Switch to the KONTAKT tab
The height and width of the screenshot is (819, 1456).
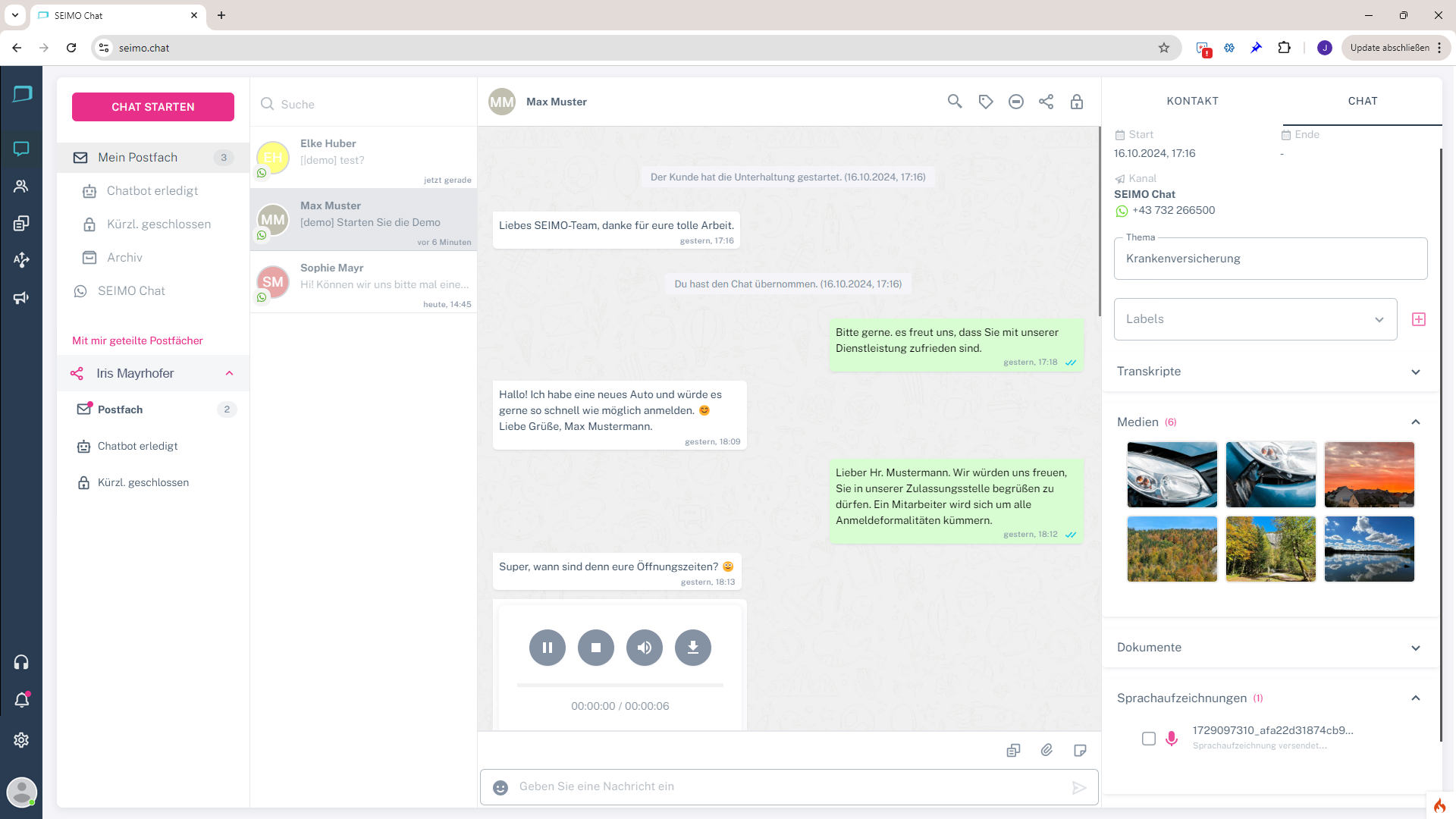click(x=1192, y=101)
